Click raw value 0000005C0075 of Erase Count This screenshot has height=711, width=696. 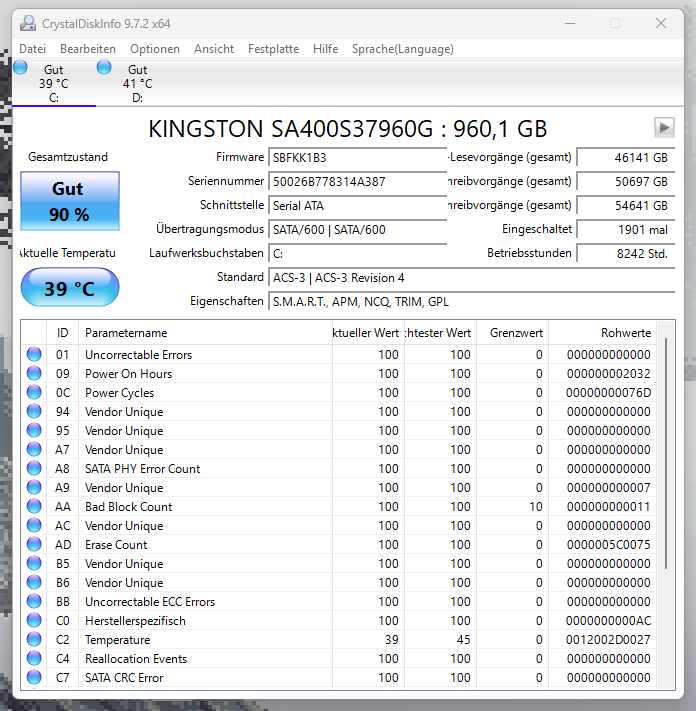(x=608, y=545)
